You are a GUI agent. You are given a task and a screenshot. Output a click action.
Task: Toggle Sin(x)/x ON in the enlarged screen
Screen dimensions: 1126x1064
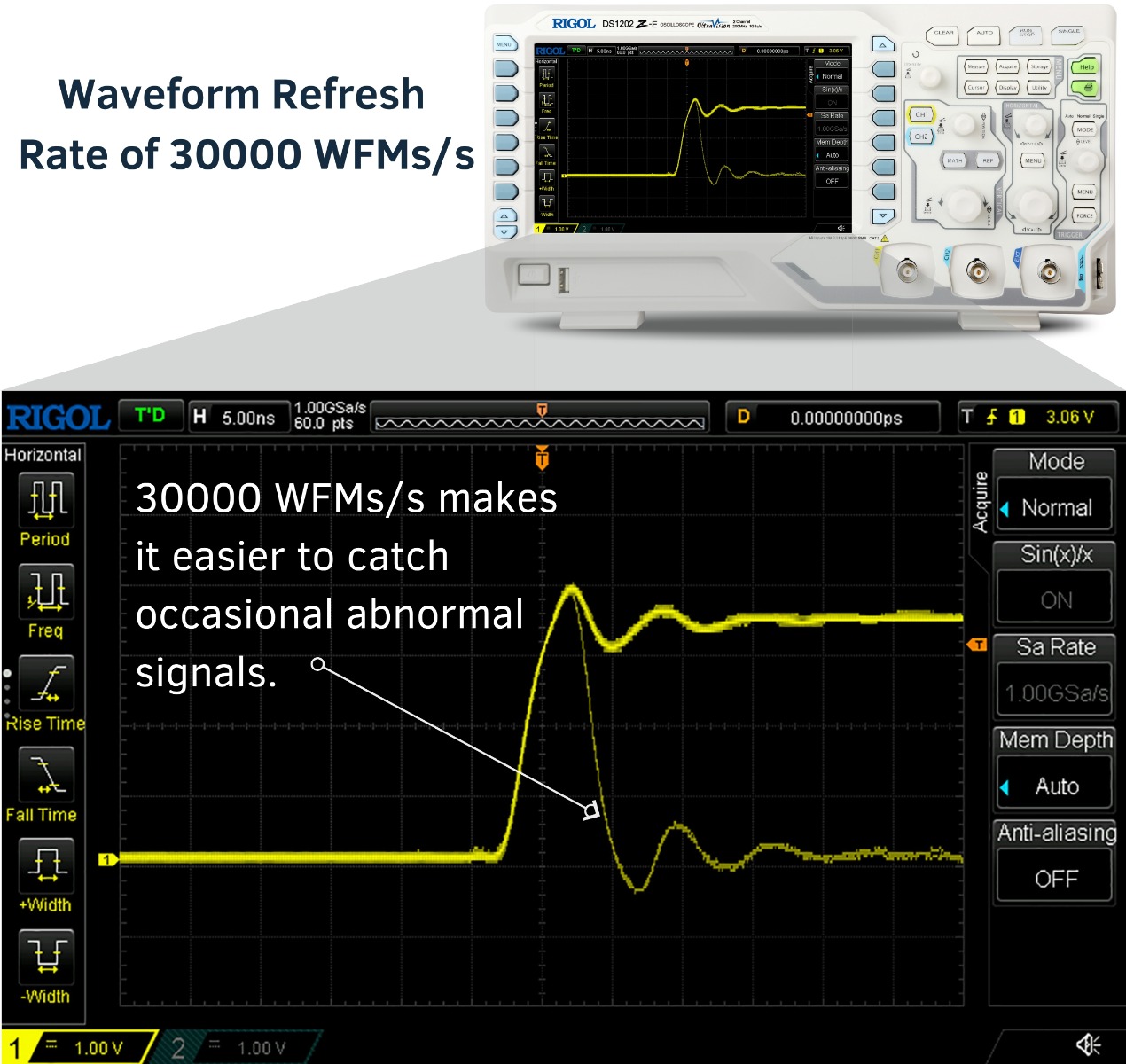click(1055, 599)
